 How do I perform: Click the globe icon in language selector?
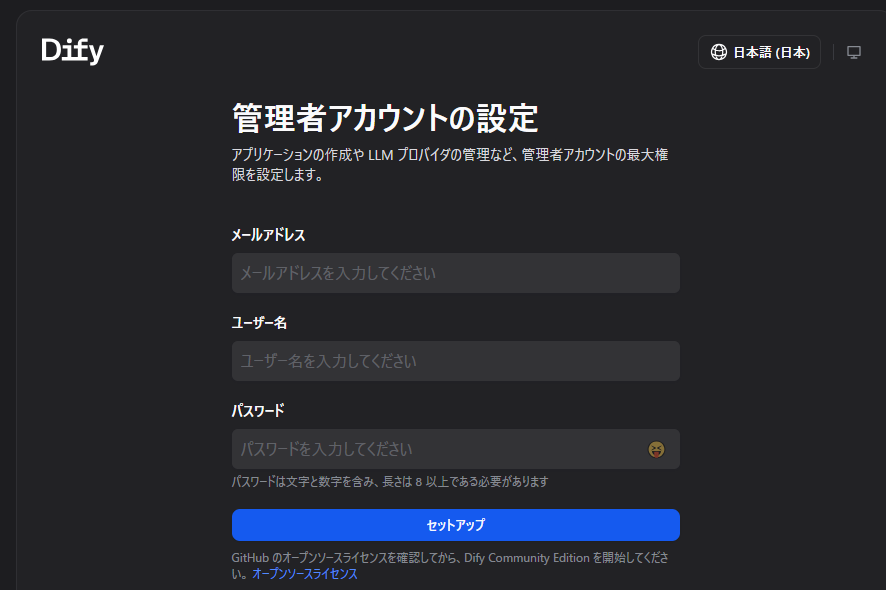(719, 52)
